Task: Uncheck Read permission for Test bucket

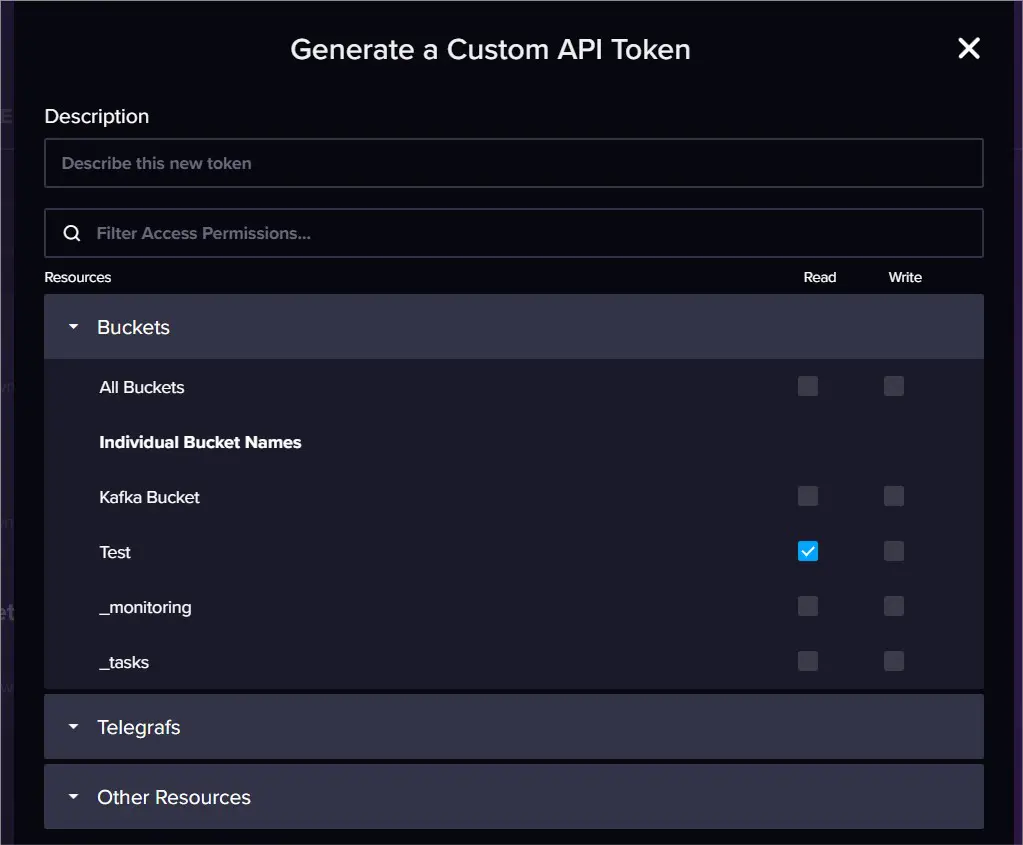Action: (808, 551)
